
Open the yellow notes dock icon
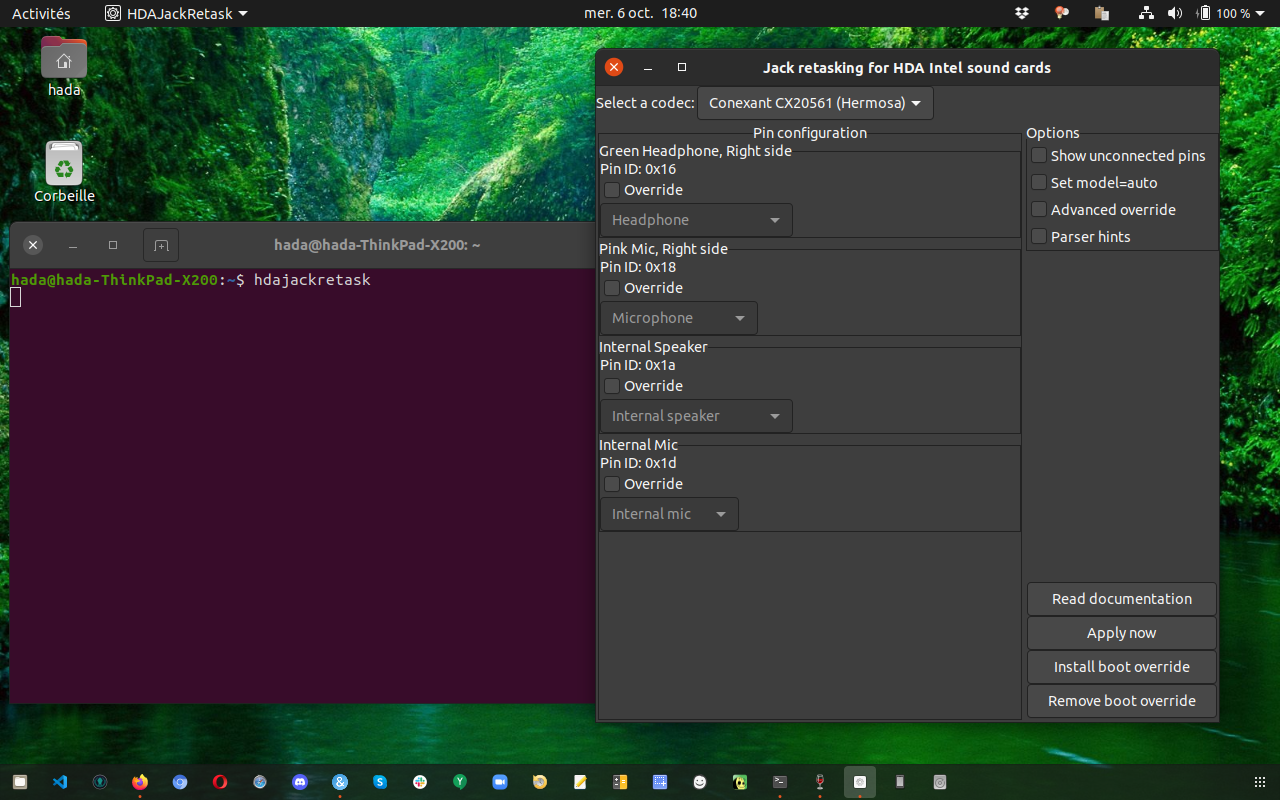coord(580,782)
